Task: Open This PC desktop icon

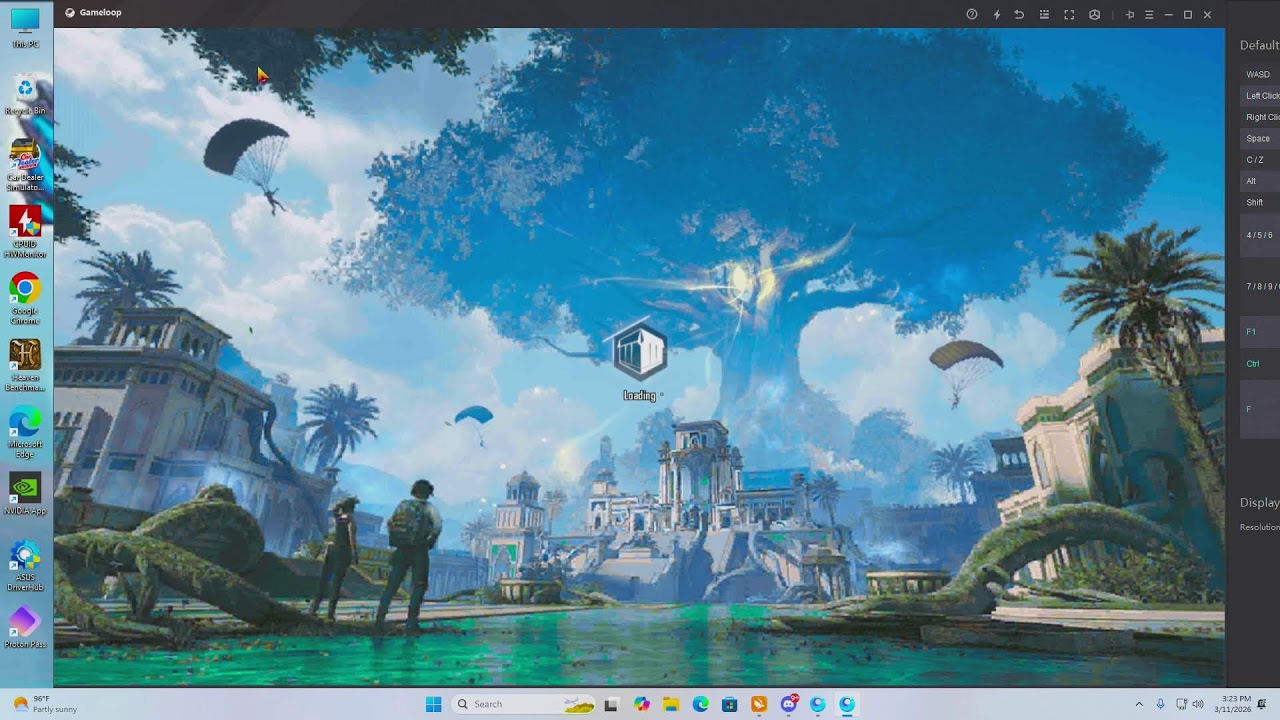Action: tap(25, 28)
